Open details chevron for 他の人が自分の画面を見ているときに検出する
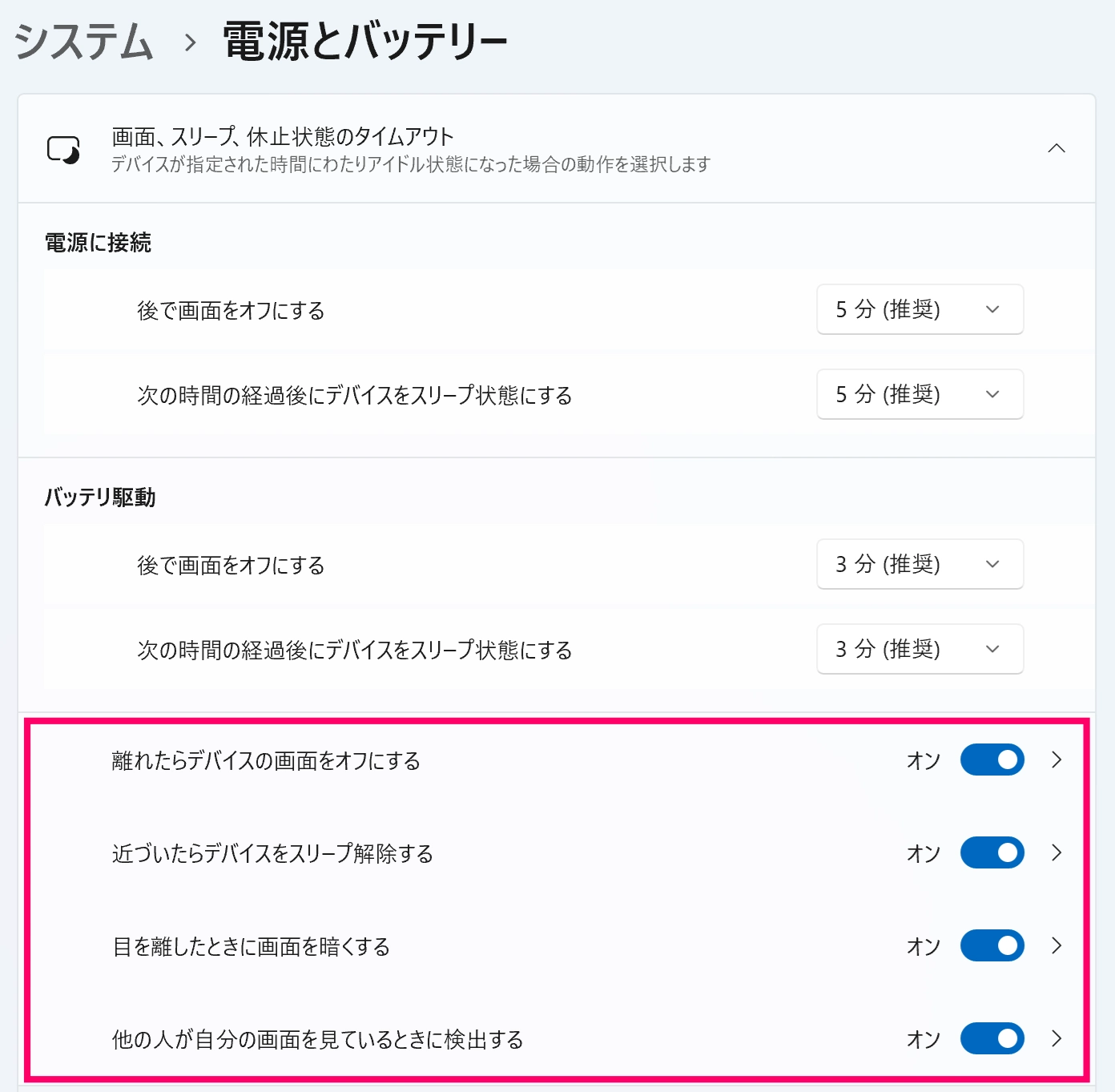 pyautogui.click(x=1057, y=1038)
